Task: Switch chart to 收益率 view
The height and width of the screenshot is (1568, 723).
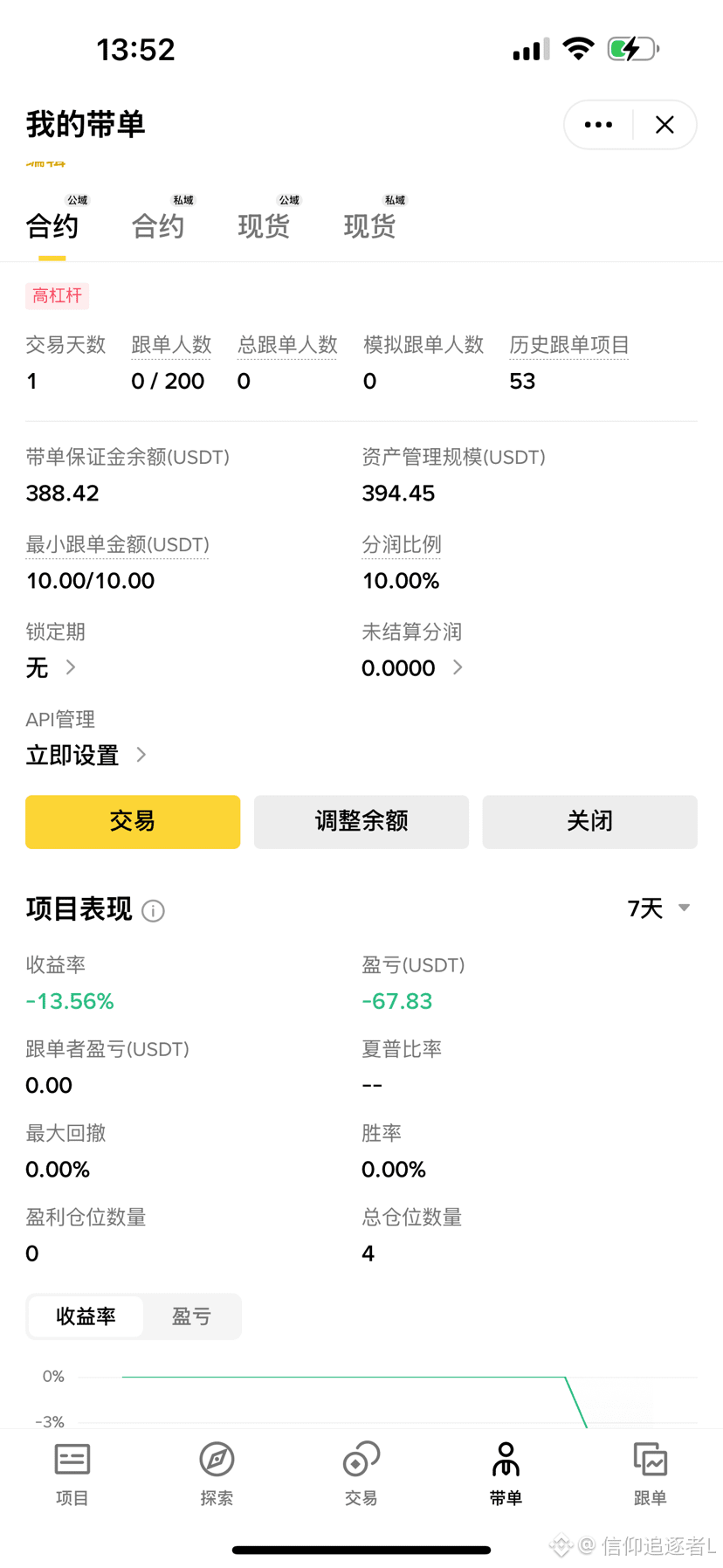Action: (x=86, y=1316)
